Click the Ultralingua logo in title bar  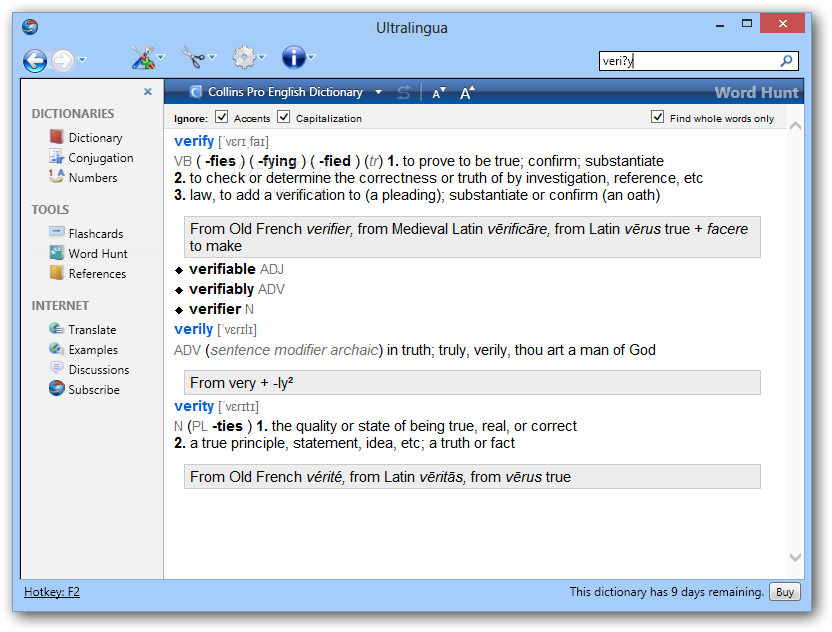pyautogui.click(x=30, y=27)
